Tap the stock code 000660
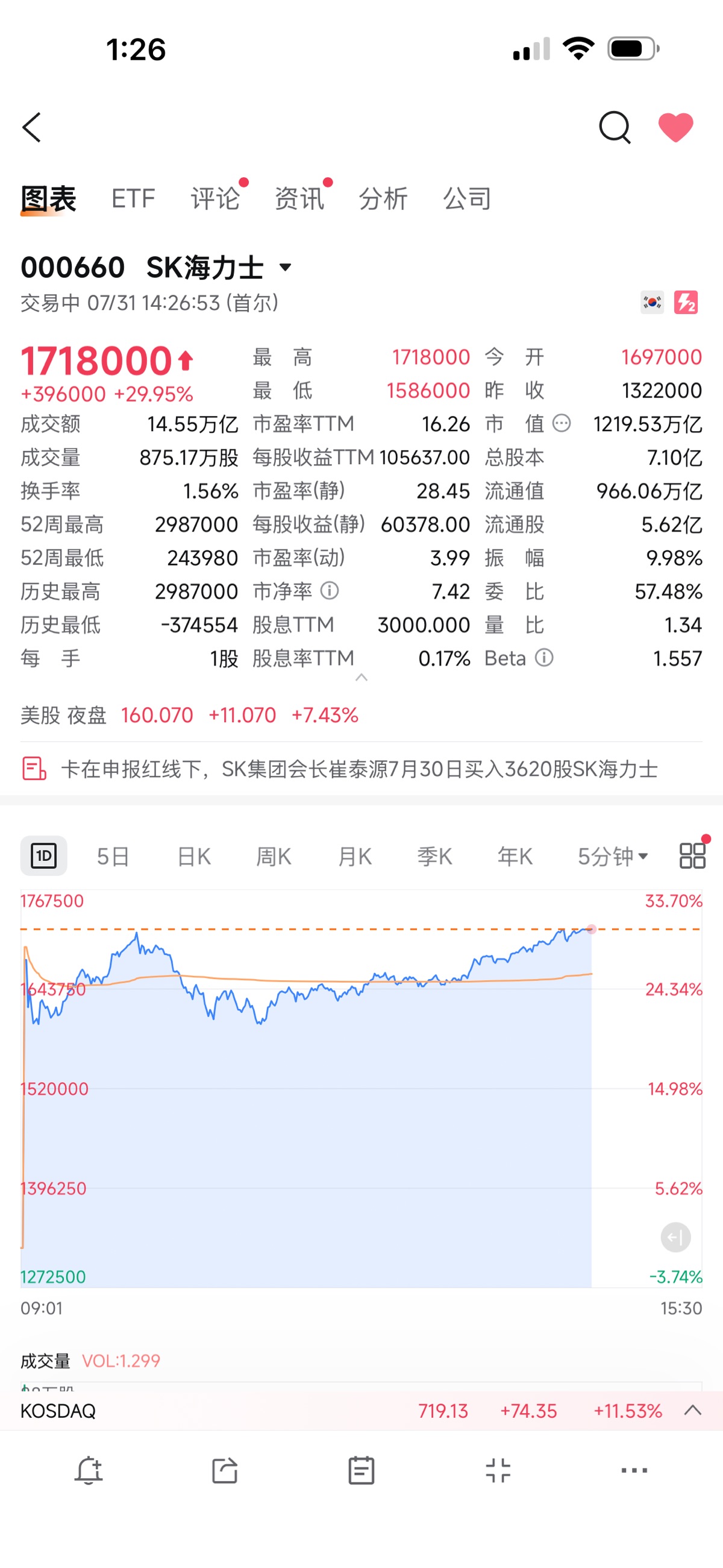Image resolution: width=723 pixels, height=1568 pixels. (72, 267)
